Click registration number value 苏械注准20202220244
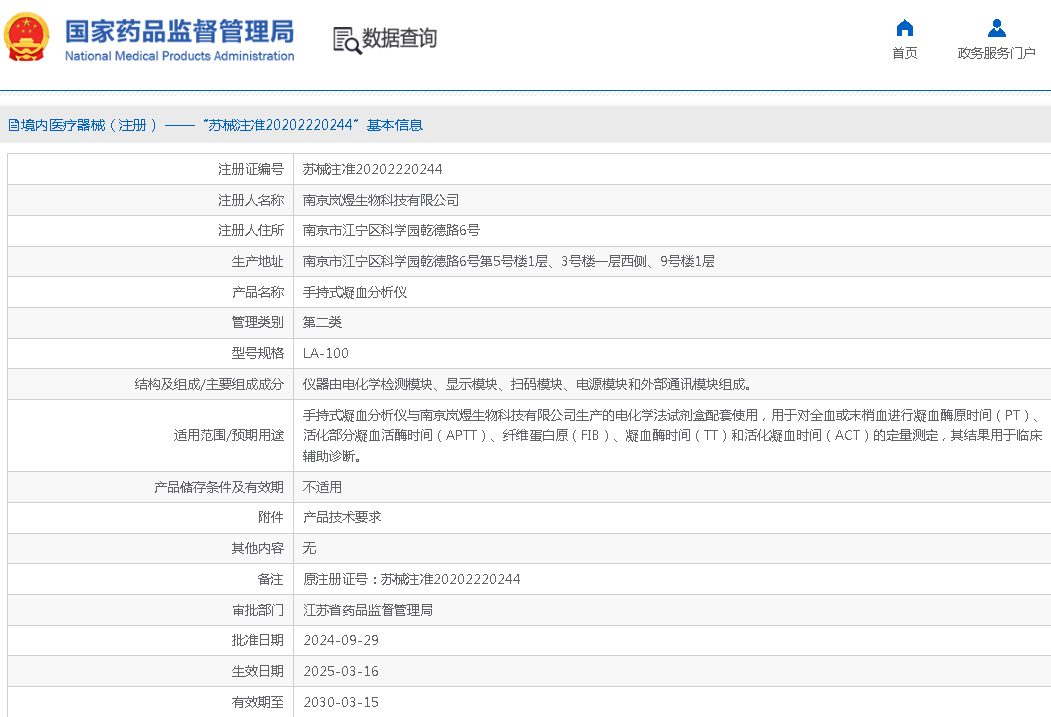 click(372, 169)
